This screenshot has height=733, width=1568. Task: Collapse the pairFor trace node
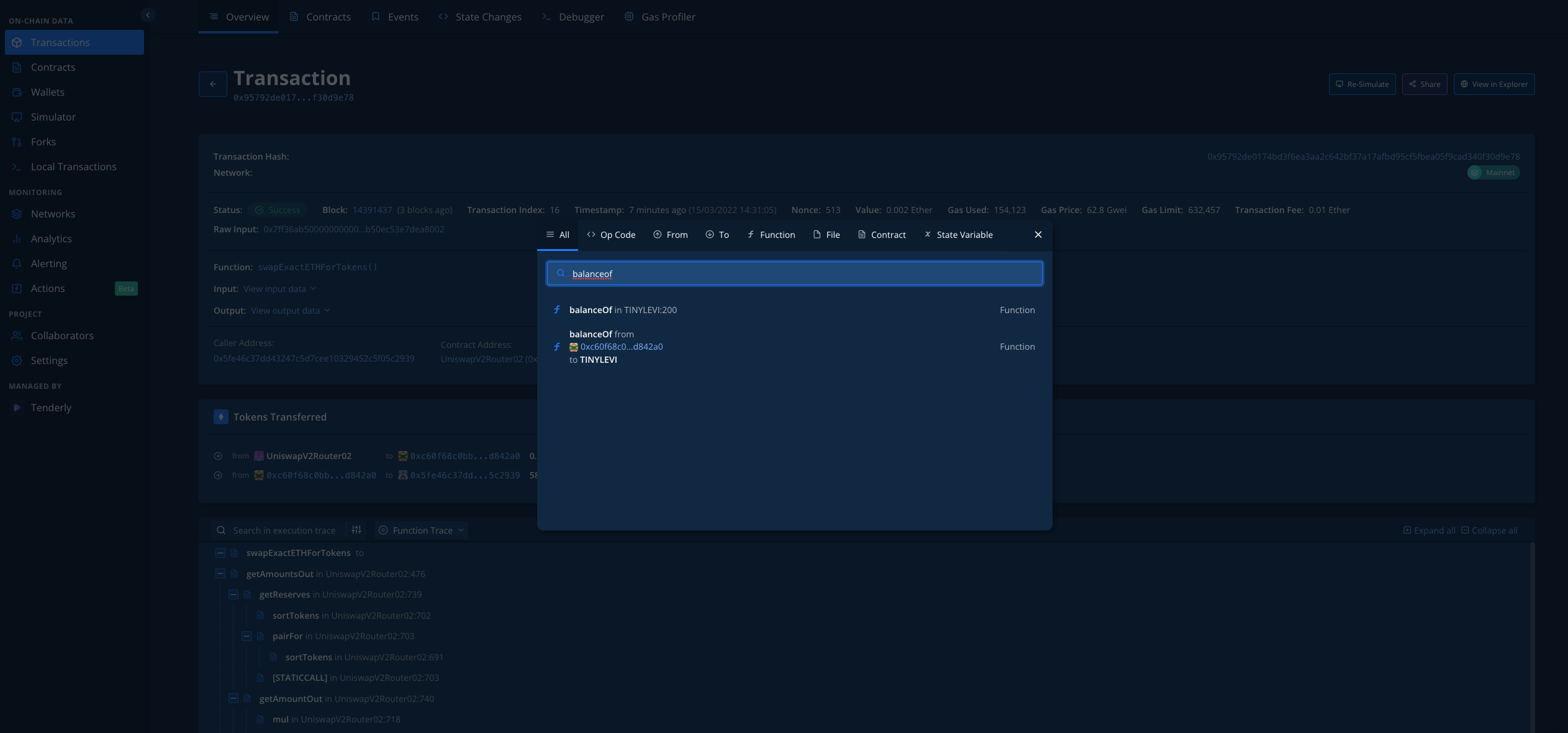coord(247,636)
